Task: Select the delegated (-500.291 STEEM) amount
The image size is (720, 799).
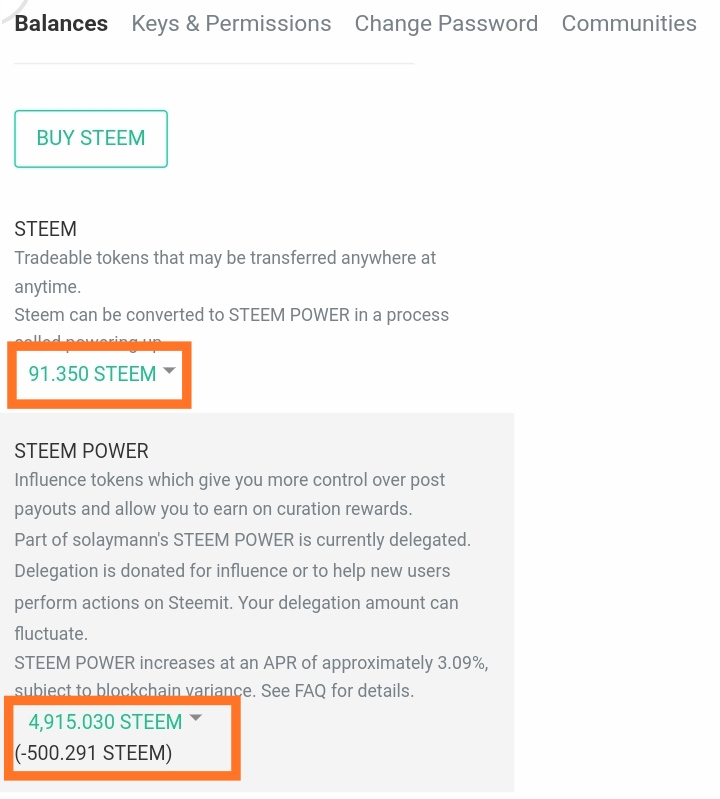Action: [93, 753]
